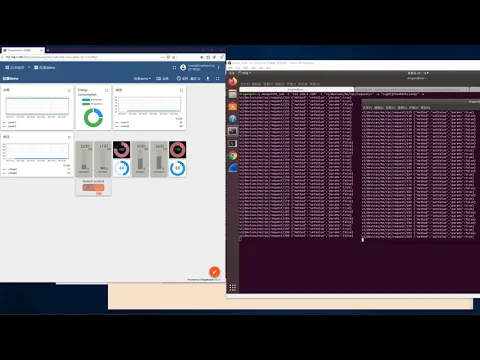The width and height of the screenshot is (480, 360).
Task: Click the blue radial gauge showing 68
Action: coord(178,168)
